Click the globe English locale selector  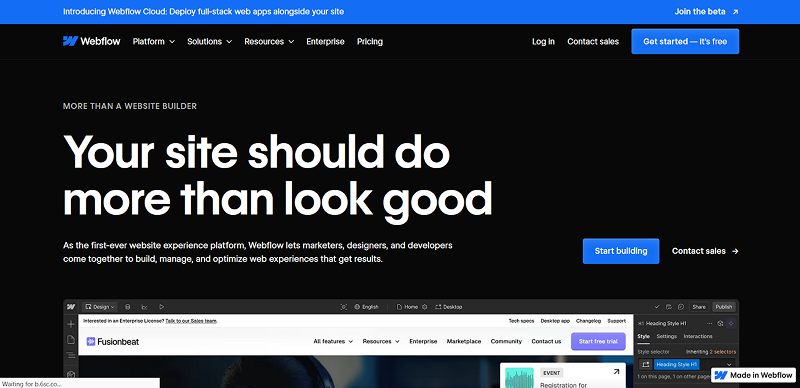(x=366, y=307)
